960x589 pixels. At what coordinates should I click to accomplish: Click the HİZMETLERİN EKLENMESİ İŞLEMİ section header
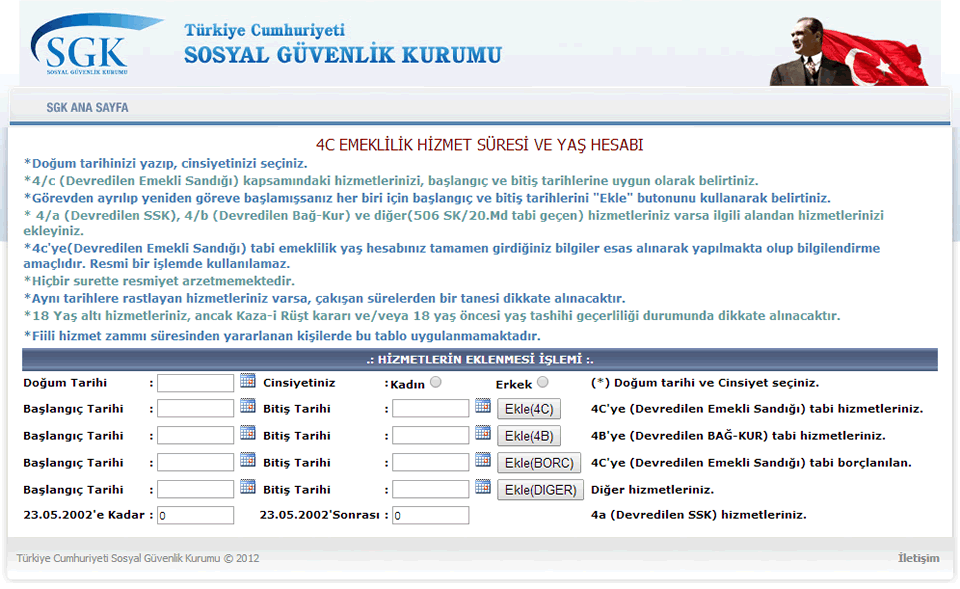pyautogui.click(x=479, y=359)
